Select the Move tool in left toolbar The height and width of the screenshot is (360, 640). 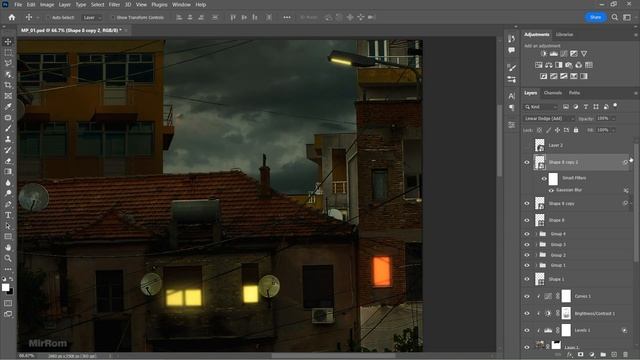pos(8,42)
